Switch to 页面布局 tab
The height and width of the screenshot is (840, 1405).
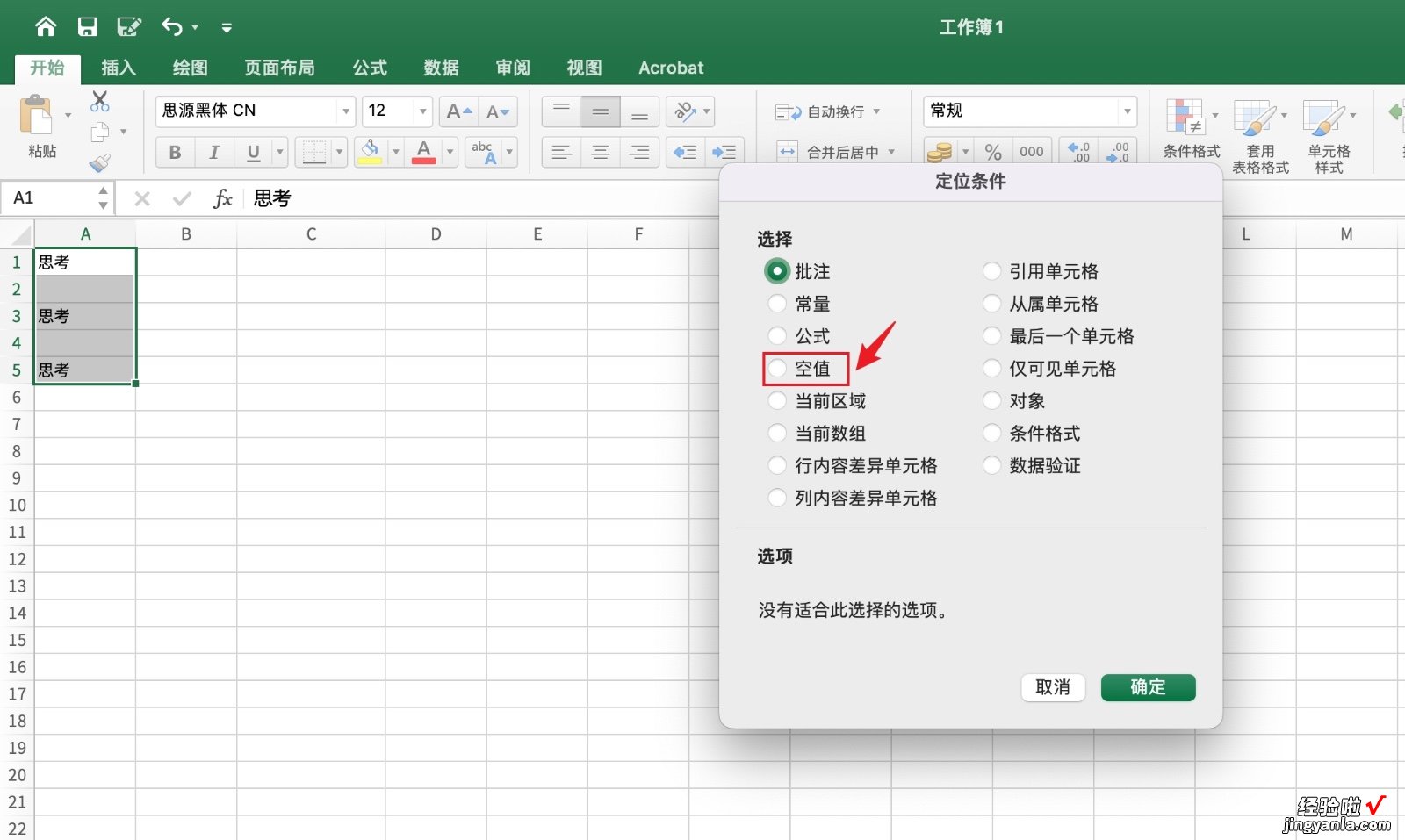point(280,68)
